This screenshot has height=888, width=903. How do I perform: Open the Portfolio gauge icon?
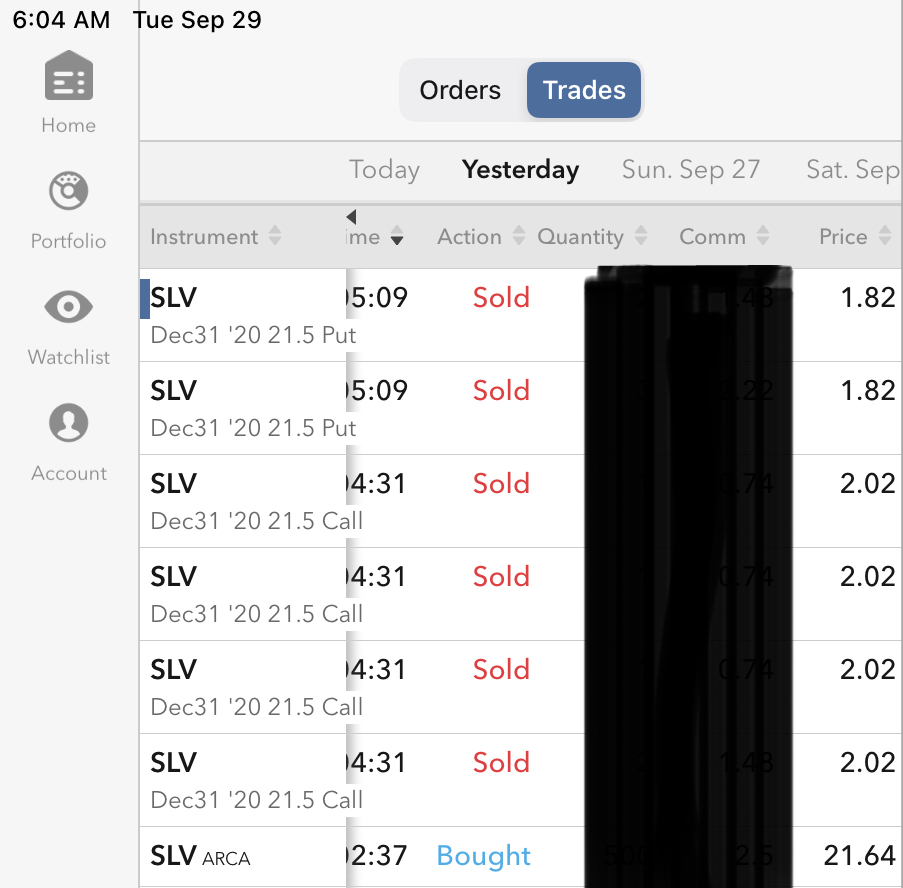(68, 192)
